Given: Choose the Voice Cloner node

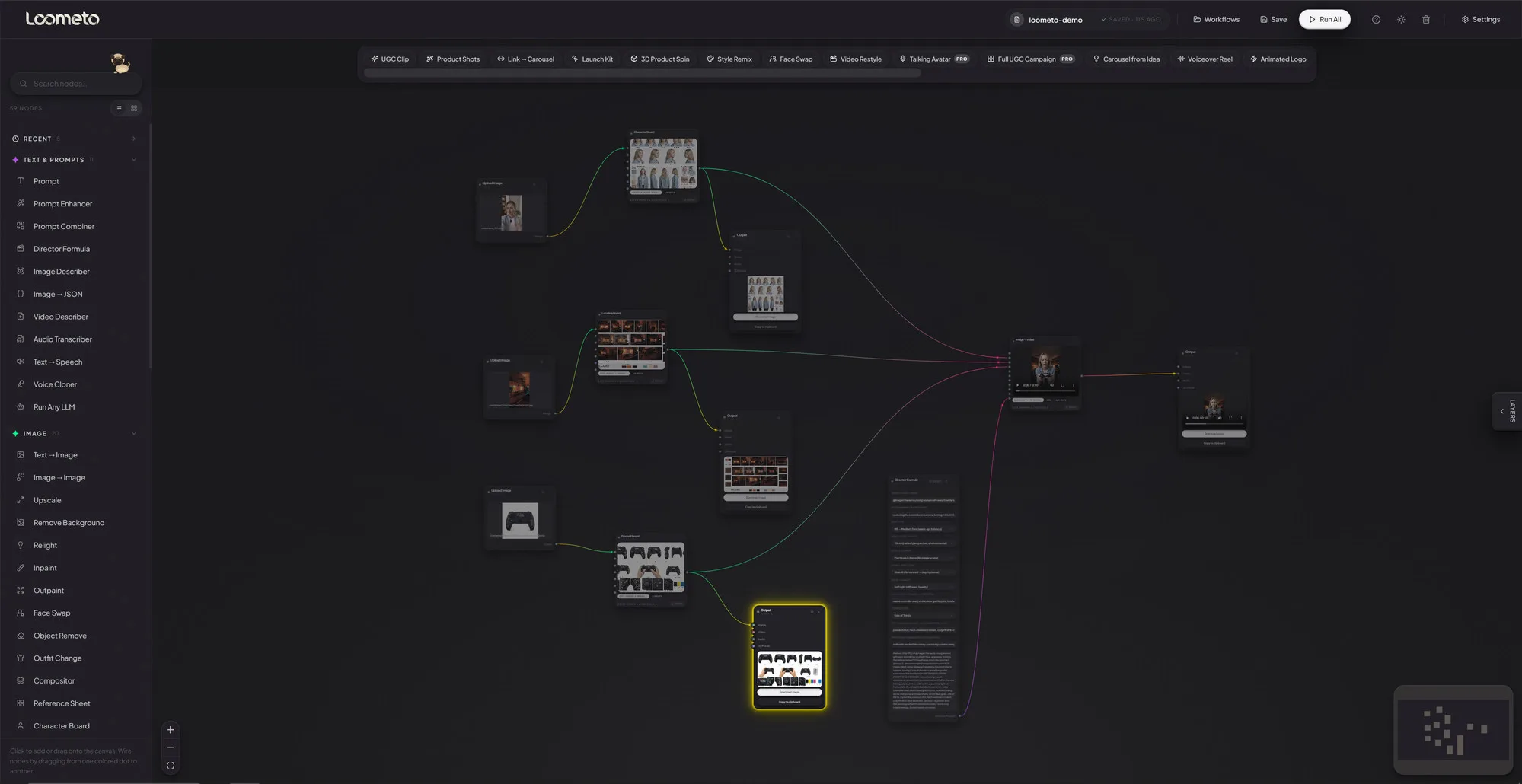Looking at the screenshot, I should (x=75, y=384).
